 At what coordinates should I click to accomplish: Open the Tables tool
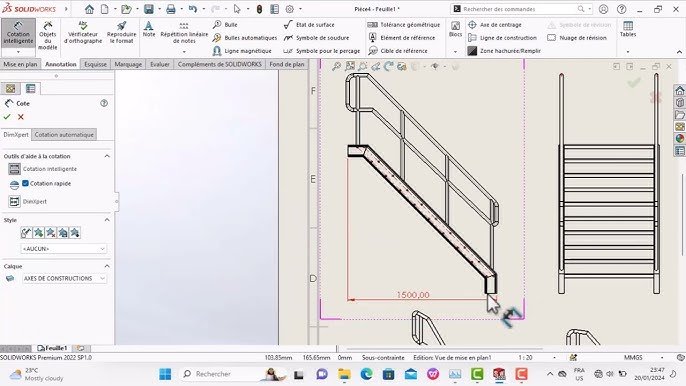[x=628, y=29]
